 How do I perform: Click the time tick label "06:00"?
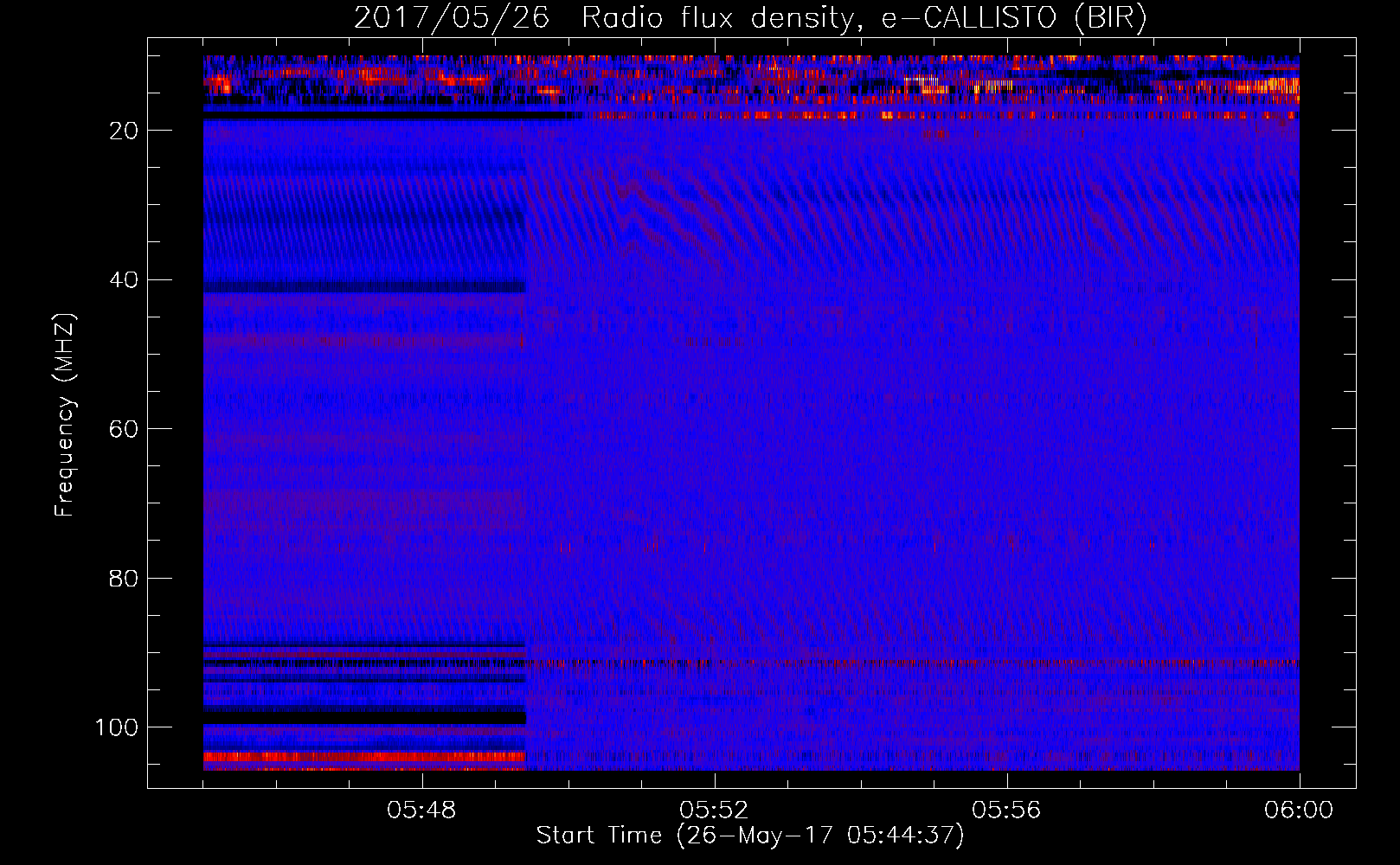pos(1299,811)
